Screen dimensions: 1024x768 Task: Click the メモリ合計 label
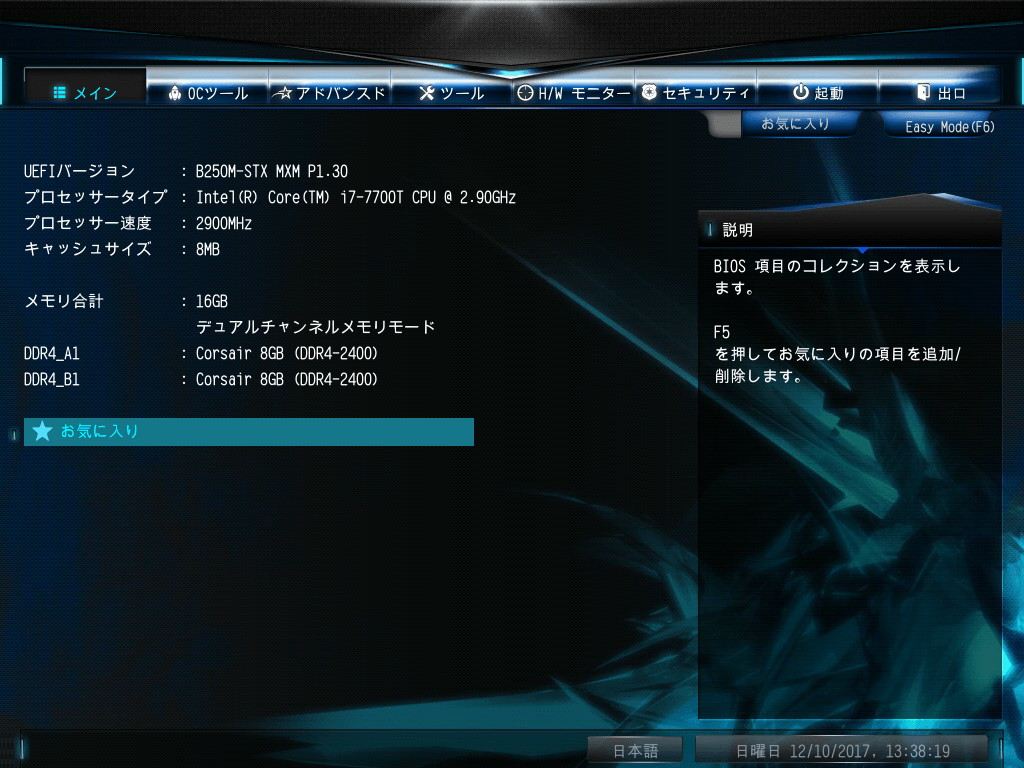pyautogui.click(x=63, y=301)
